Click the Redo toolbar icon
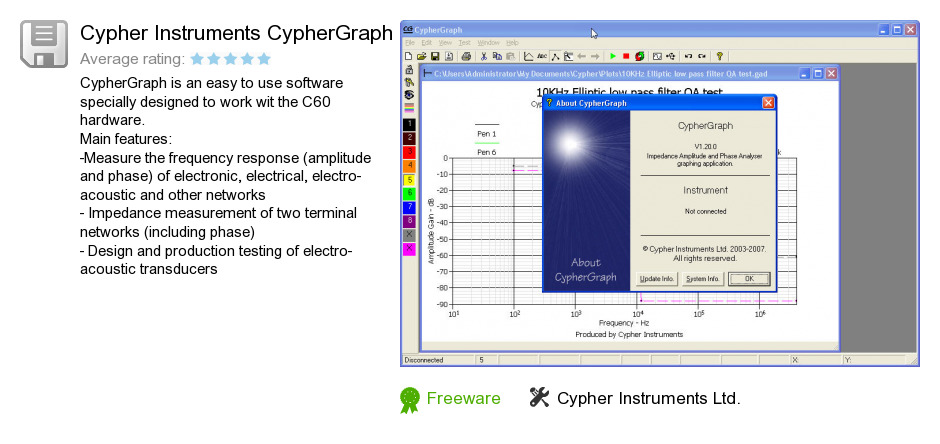 701,56
